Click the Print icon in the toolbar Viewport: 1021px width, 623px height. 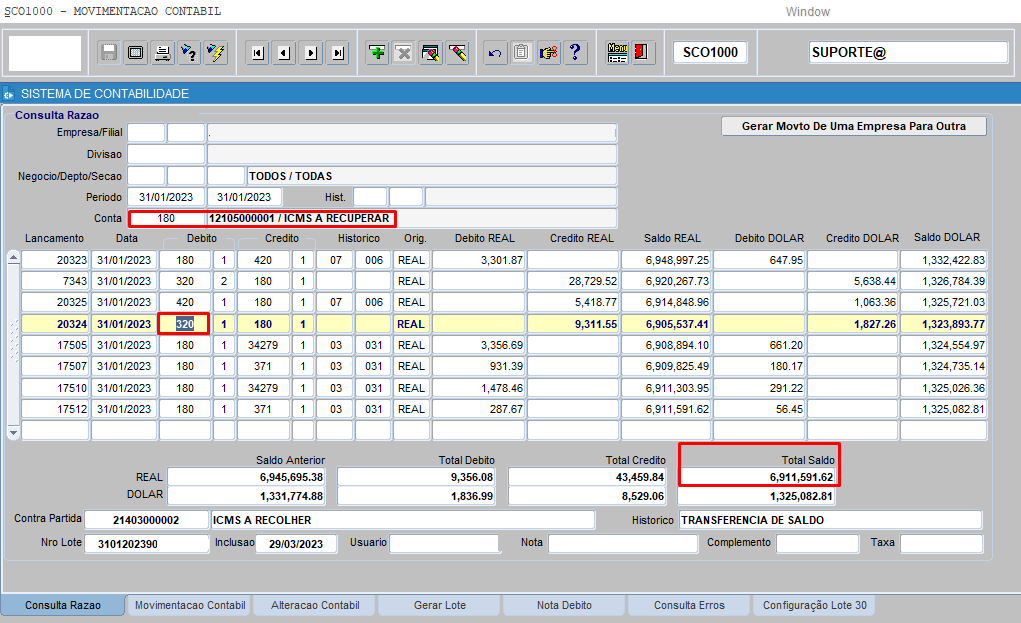click(162, 53)
